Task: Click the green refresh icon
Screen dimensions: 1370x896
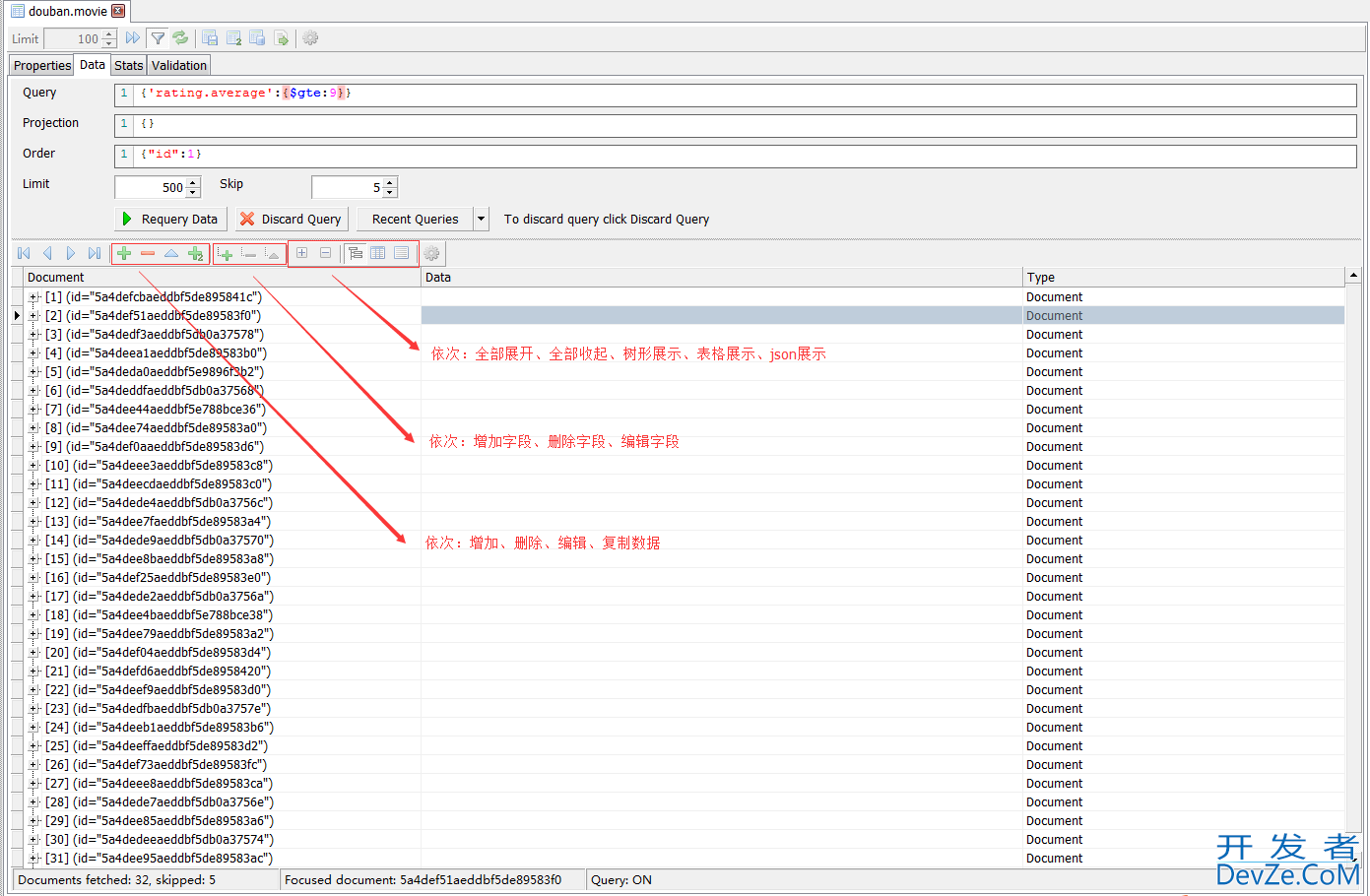Action: (180, 38)
